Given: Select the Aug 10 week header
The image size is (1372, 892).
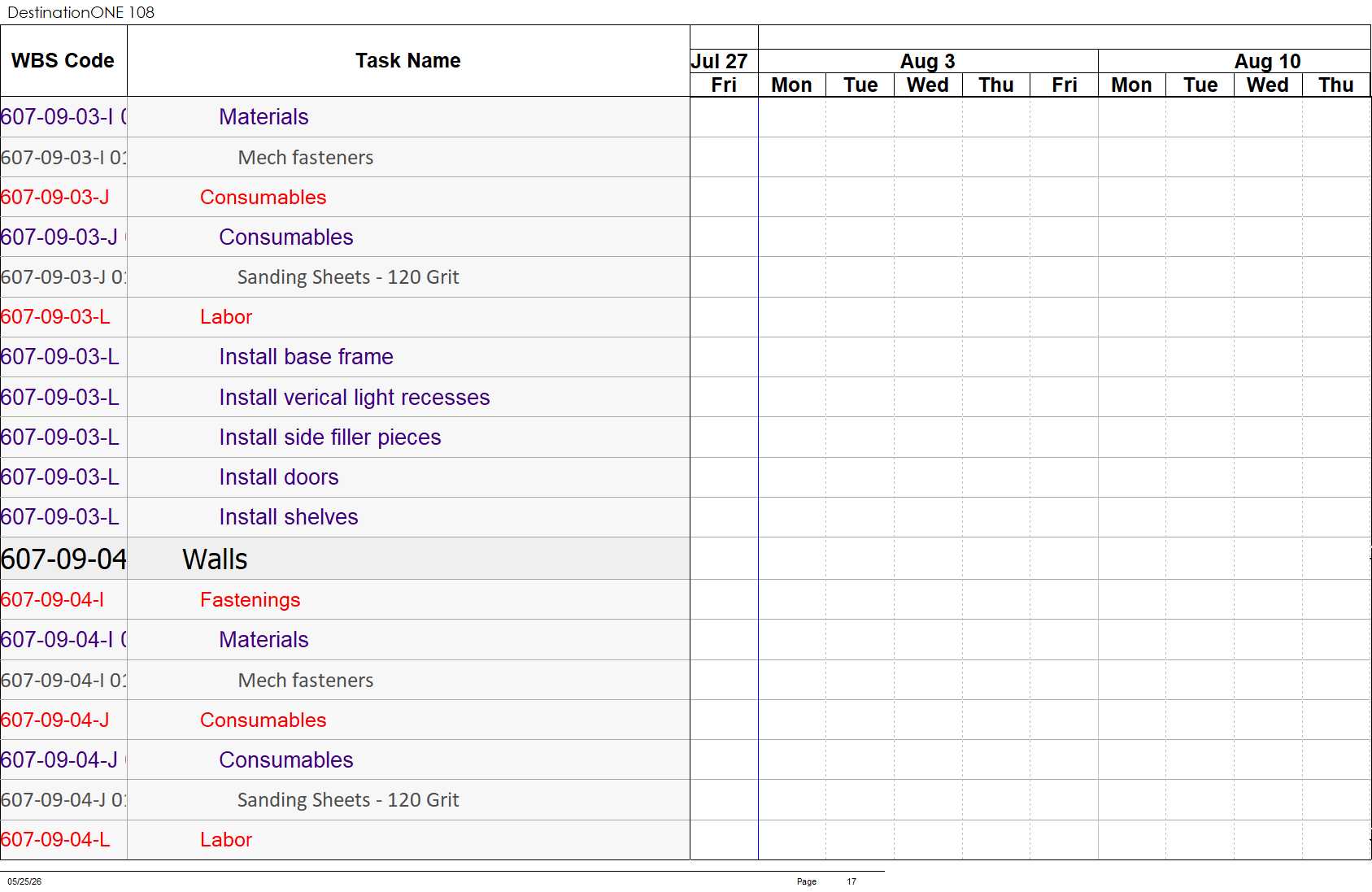Looking at the screenshot, I should [1235, 61].
